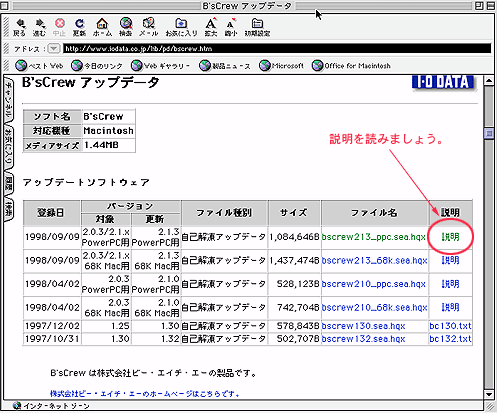This screenshot has width=497, height=413.
Task: Click the 1997/10/31 date cell
Action: [52, 339]
